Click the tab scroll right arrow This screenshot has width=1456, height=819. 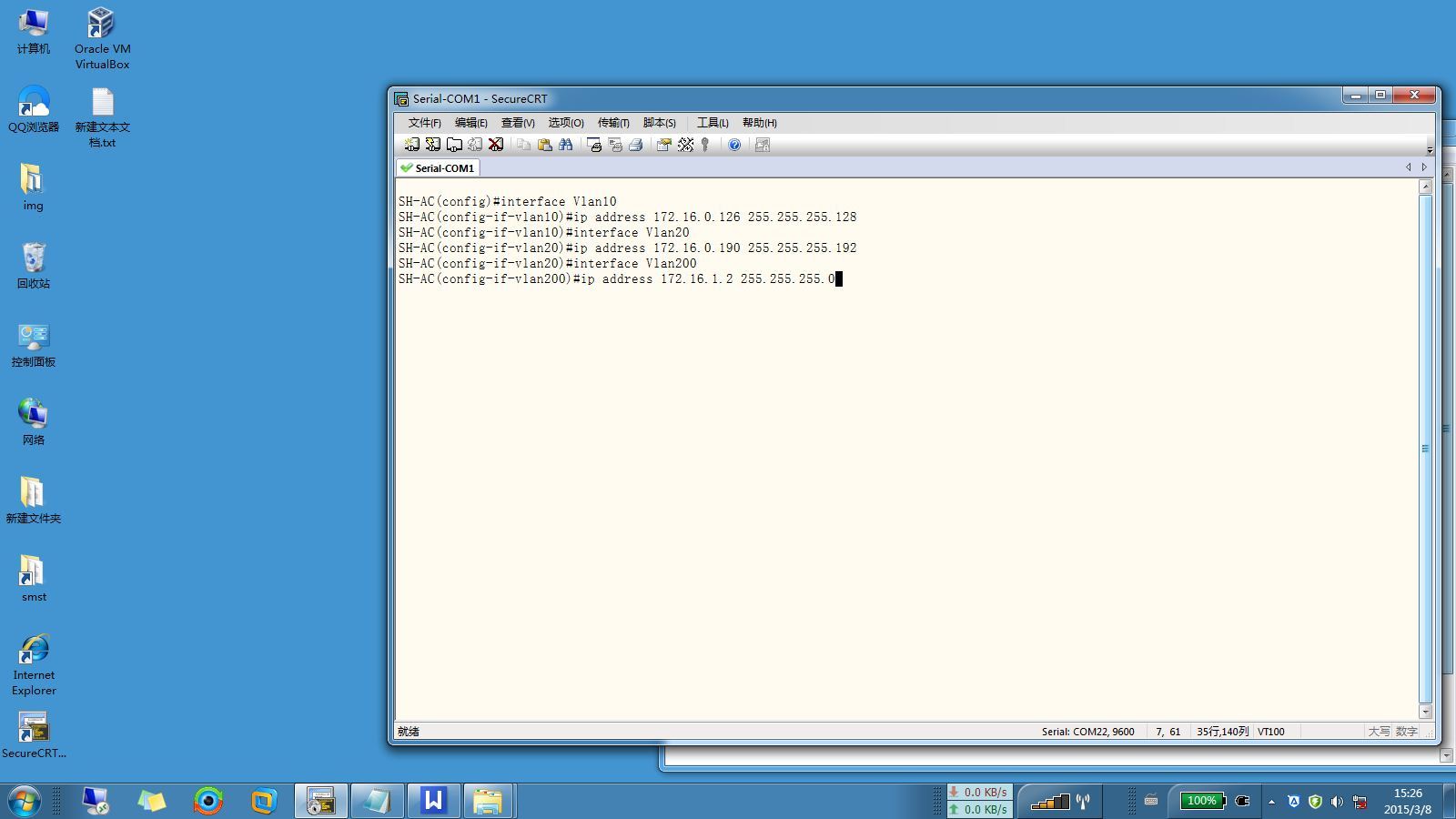pyautogui.click(x=1424, y=167)
